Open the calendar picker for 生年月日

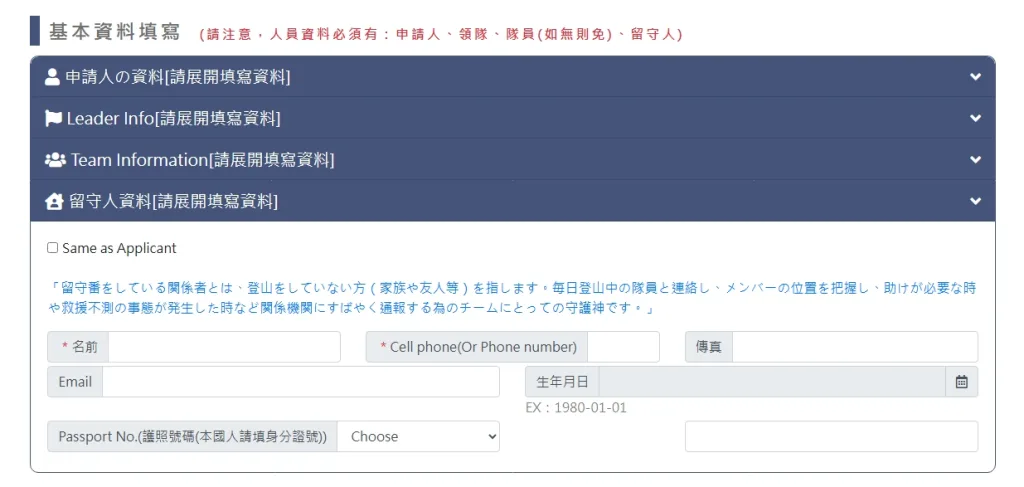[x=961, y=382]
